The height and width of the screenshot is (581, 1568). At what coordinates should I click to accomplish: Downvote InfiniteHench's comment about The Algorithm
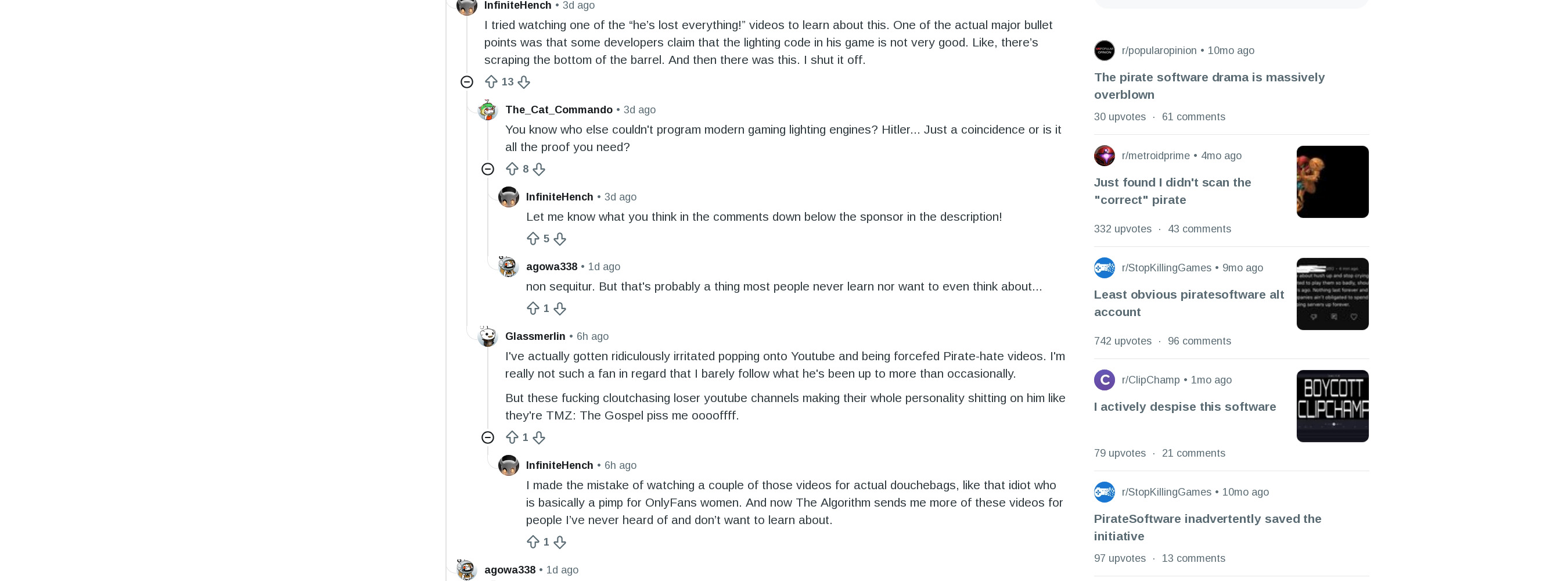click(560, 542)
